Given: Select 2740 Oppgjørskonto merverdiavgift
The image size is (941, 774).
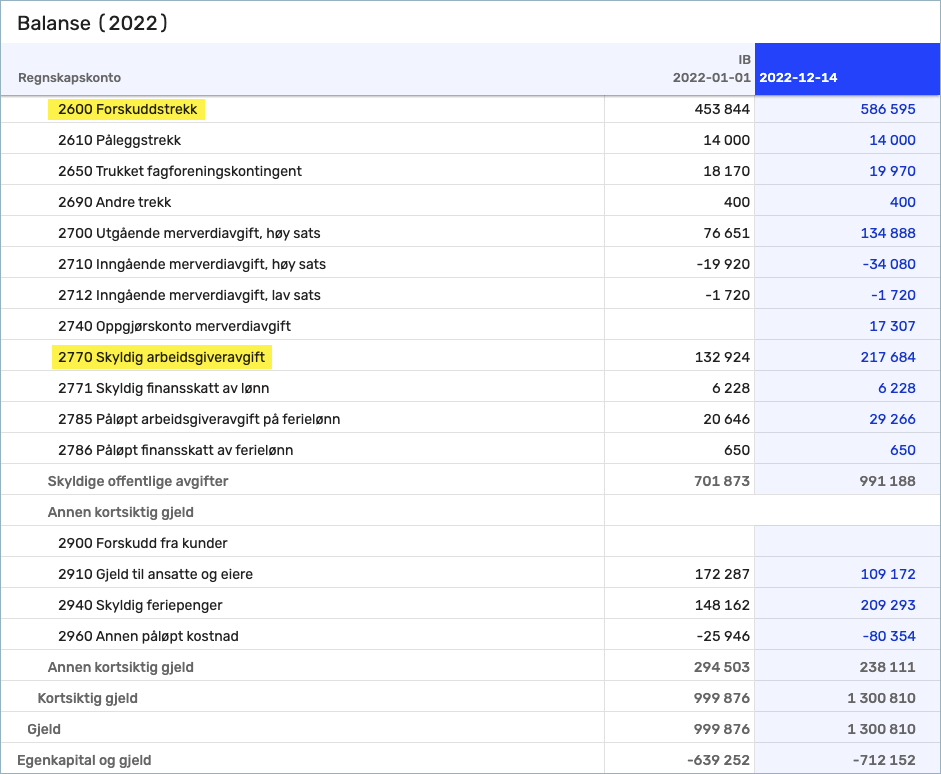Looking at the screenshot, I should tap(174, 326).
